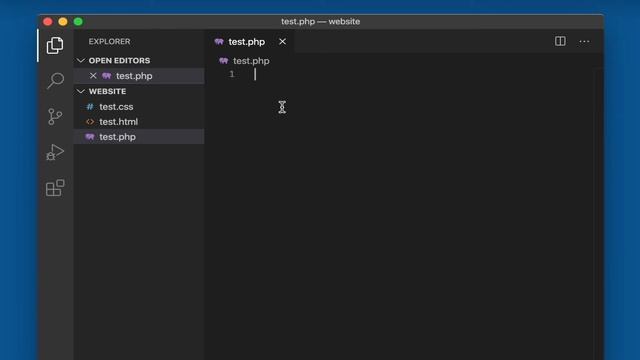Viewport: 640px width, 360px height.
Task: Open the Explorer view in activity bar
Action: [55, 45]
